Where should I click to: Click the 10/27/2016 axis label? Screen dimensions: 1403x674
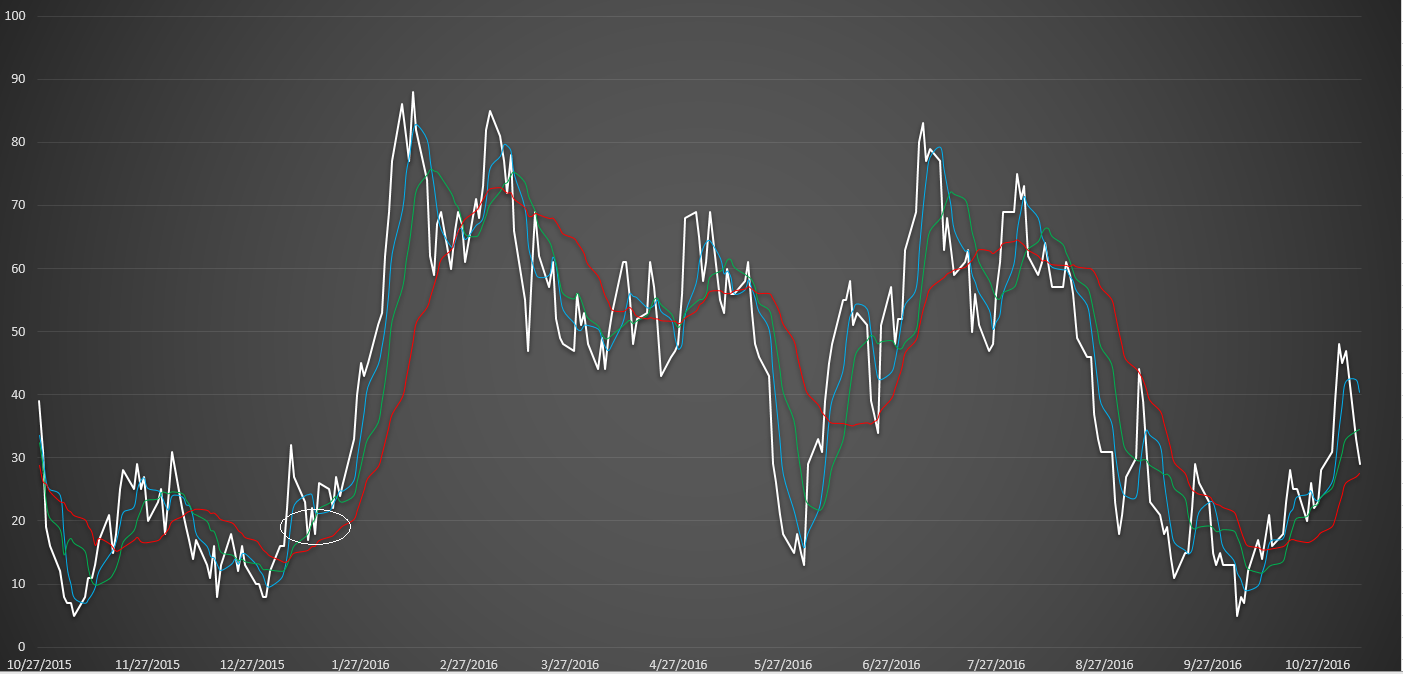(1317, 662)
